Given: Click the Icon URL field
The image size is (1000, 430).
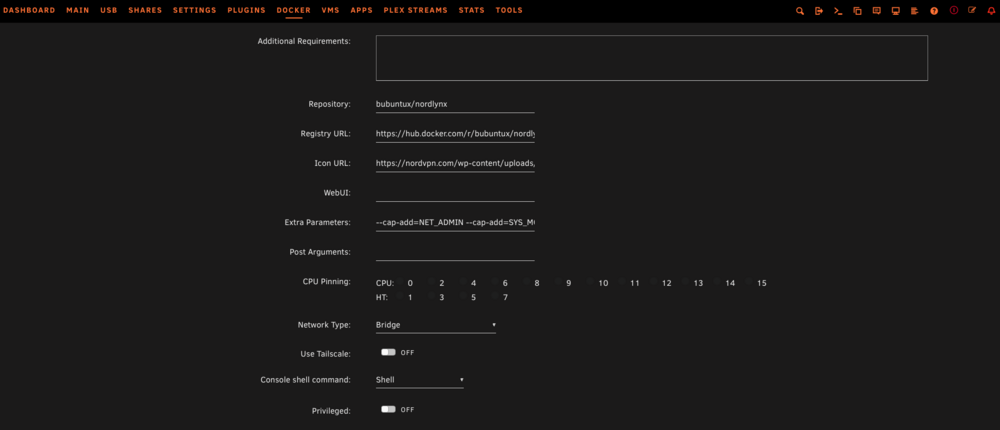Looking at the screenshot, I should coord(455,163).
